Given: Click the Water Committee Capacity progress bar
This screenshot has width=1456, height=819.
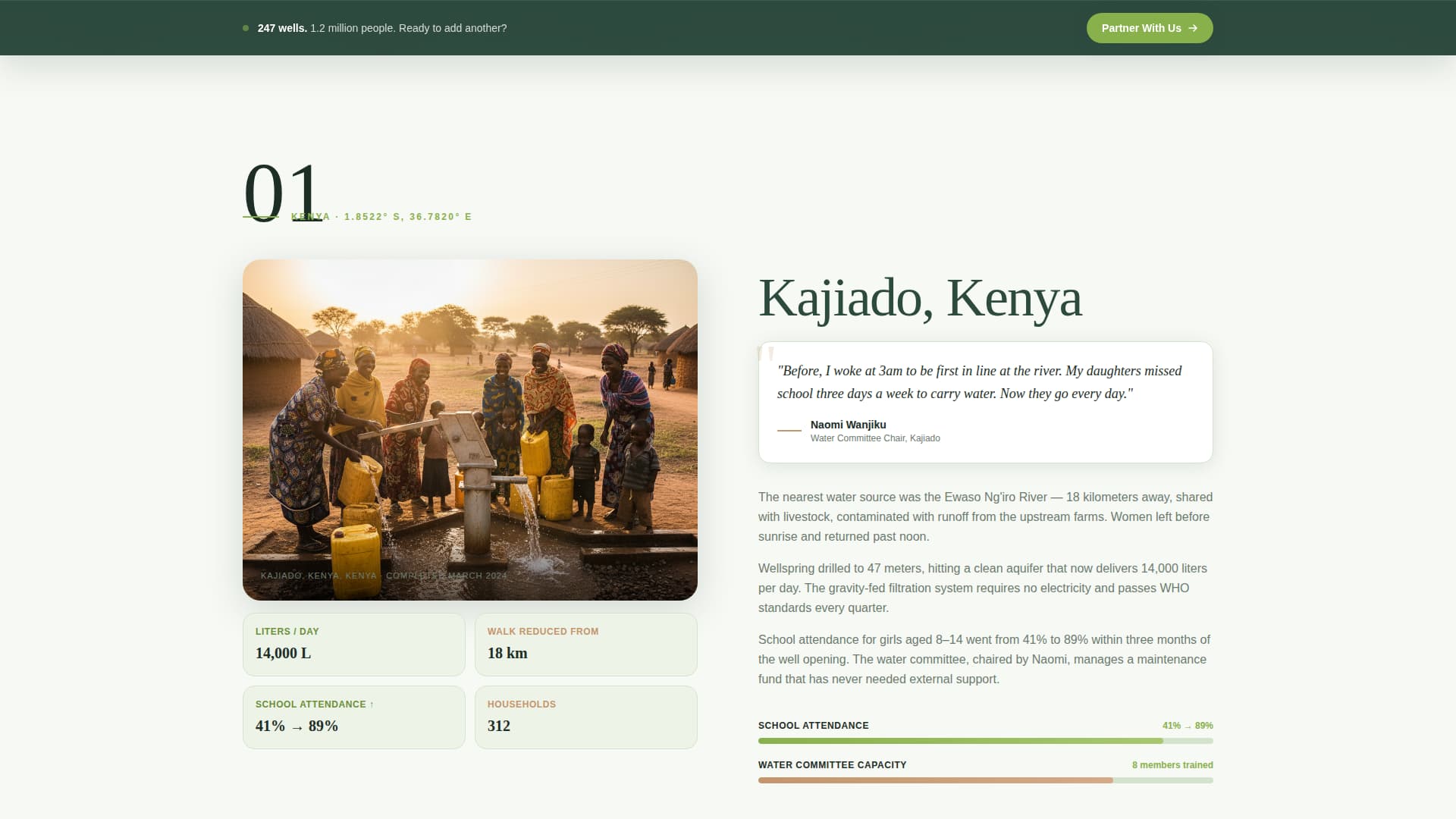Looking at the screenshot, I should [985, 780].
